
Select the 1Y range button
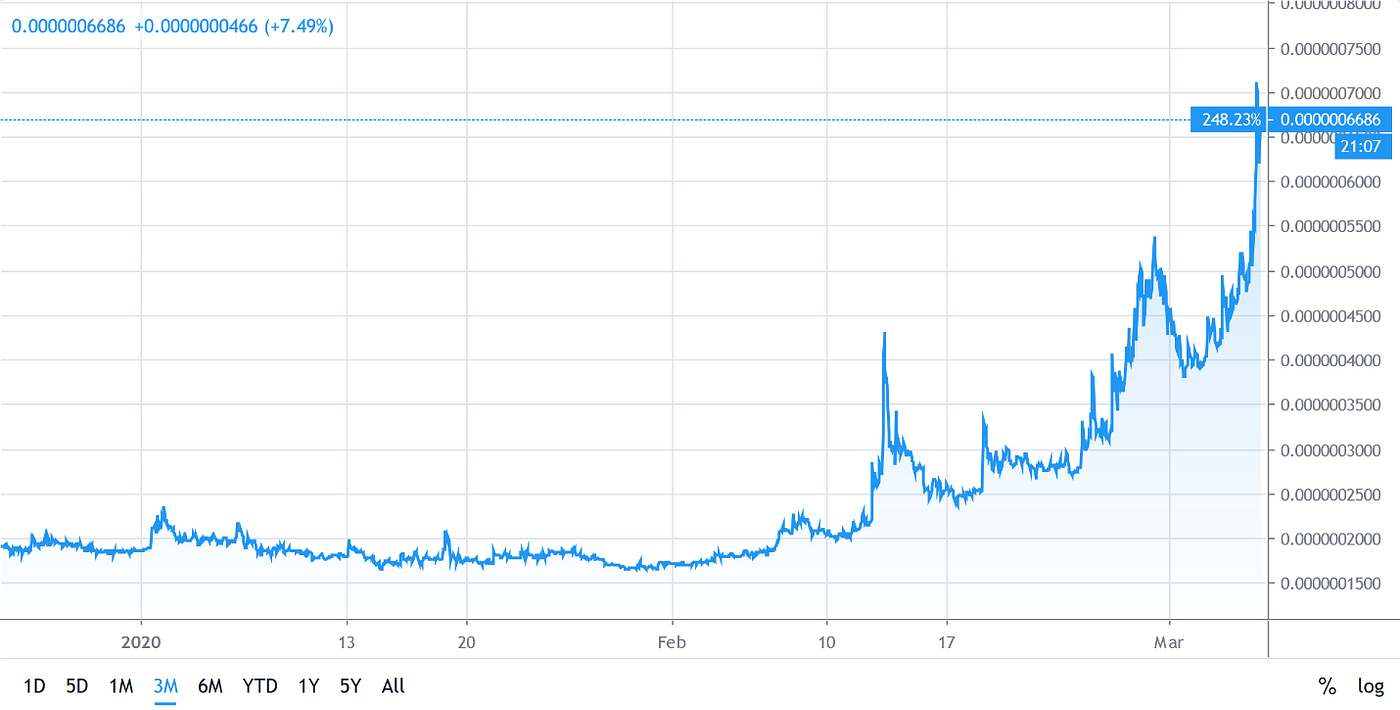click(308, 687)
